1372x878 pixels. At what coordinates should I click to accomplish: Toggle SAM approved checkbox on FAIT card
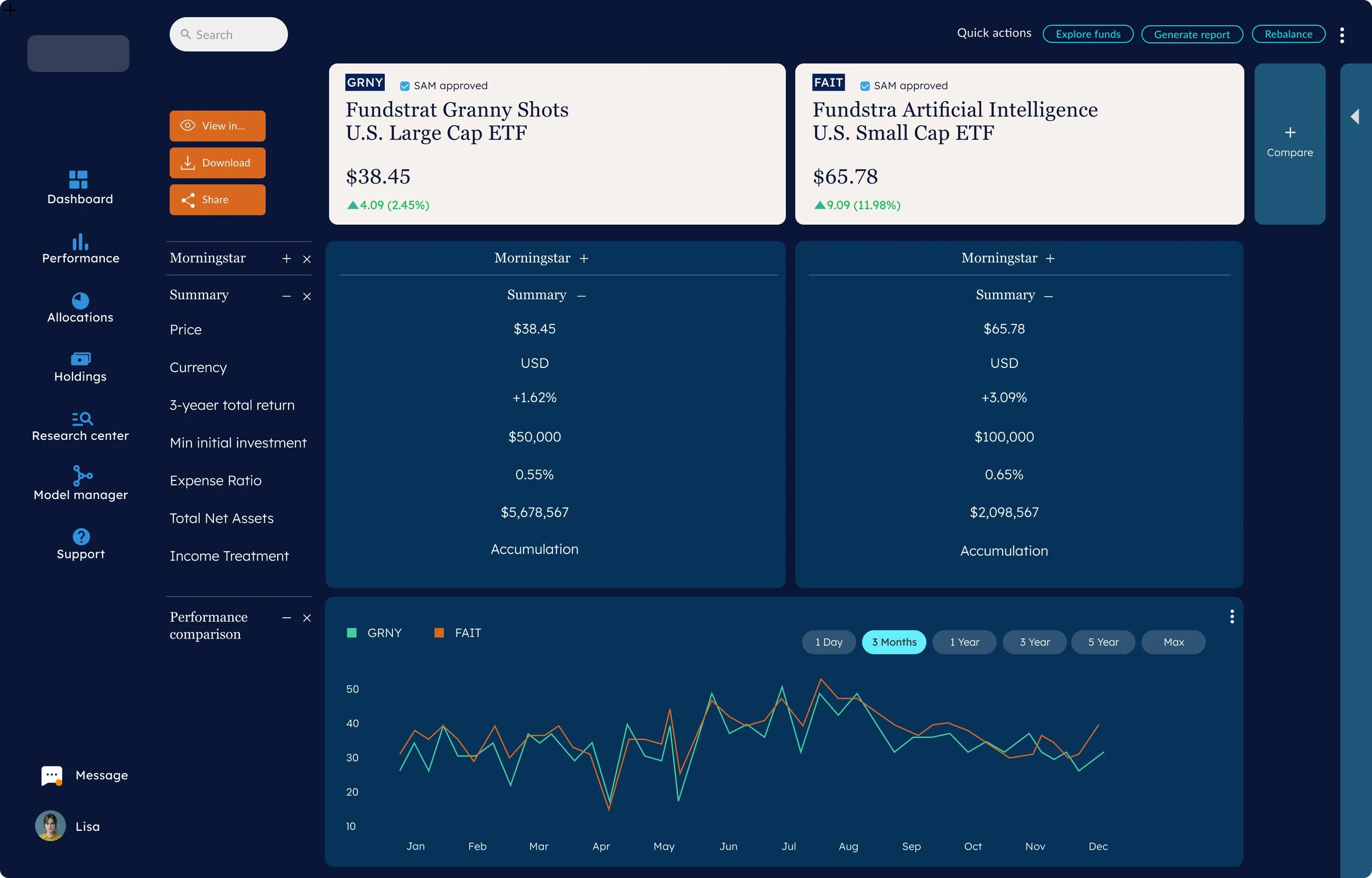pos(864,86)
